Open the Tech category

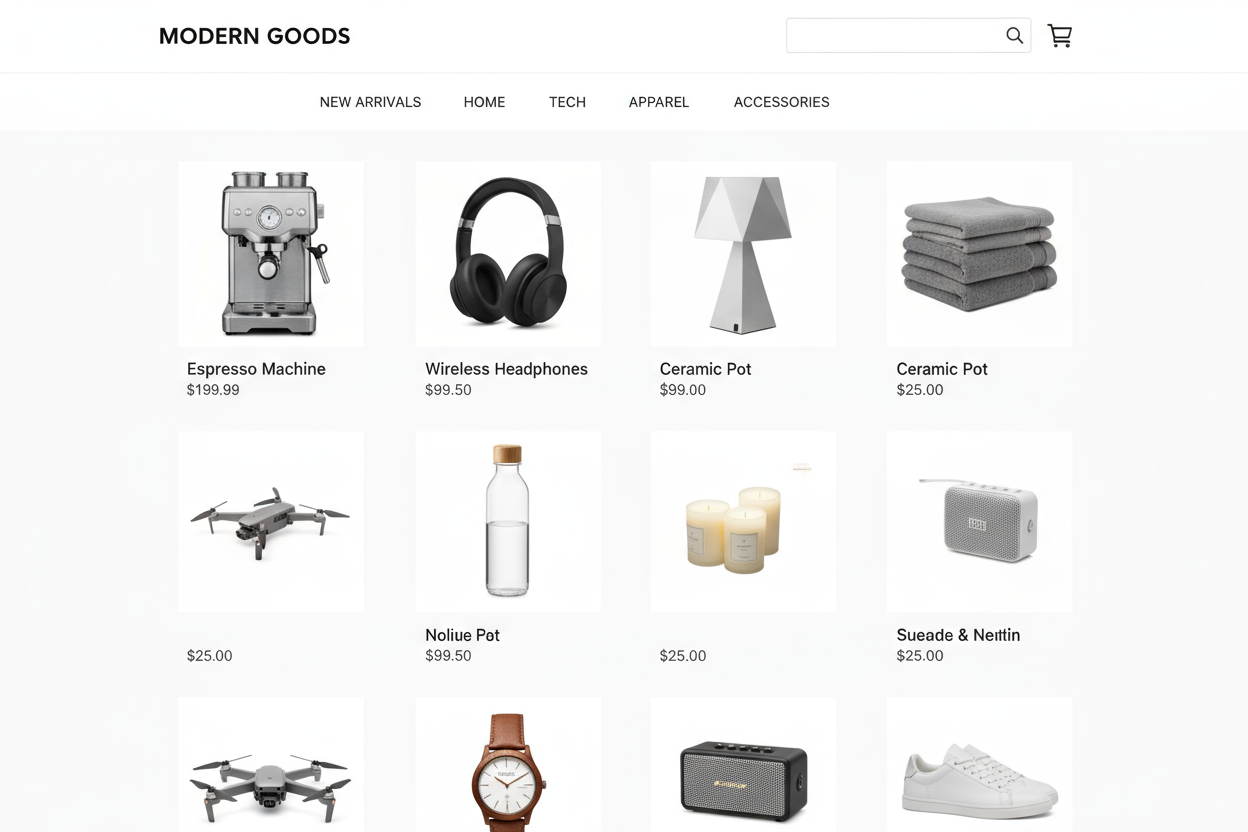click(567, 102)
